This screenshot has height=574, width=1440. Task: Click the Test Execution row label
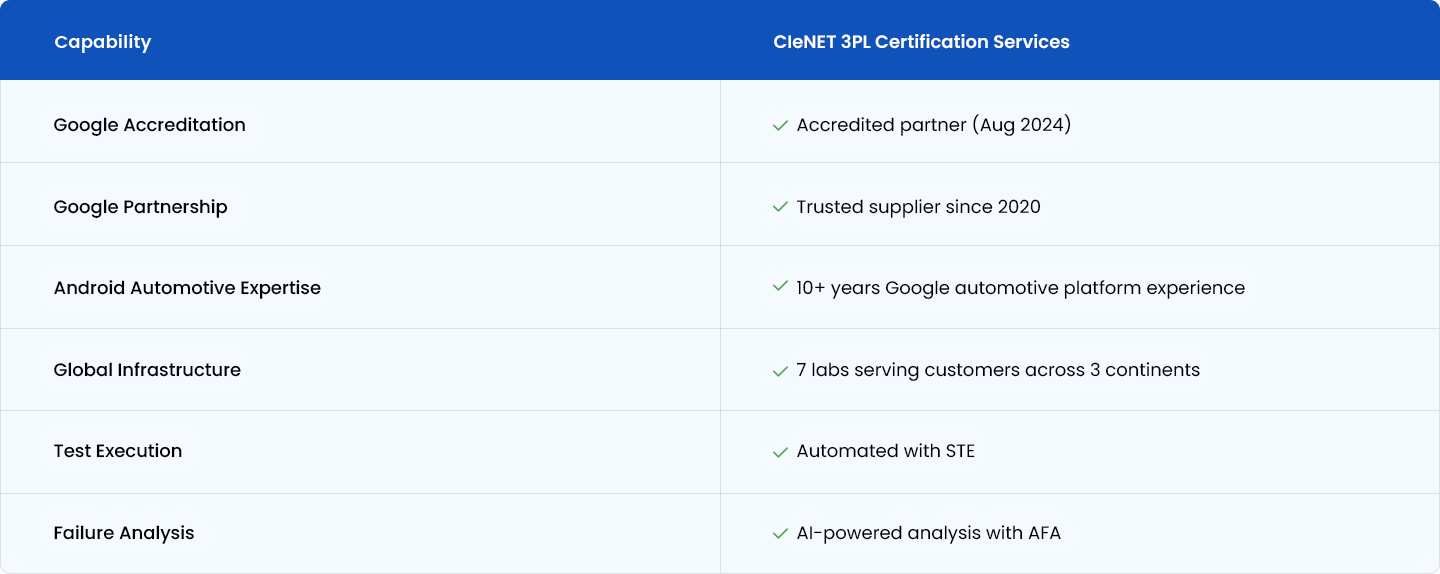click(x=118, y=451)
